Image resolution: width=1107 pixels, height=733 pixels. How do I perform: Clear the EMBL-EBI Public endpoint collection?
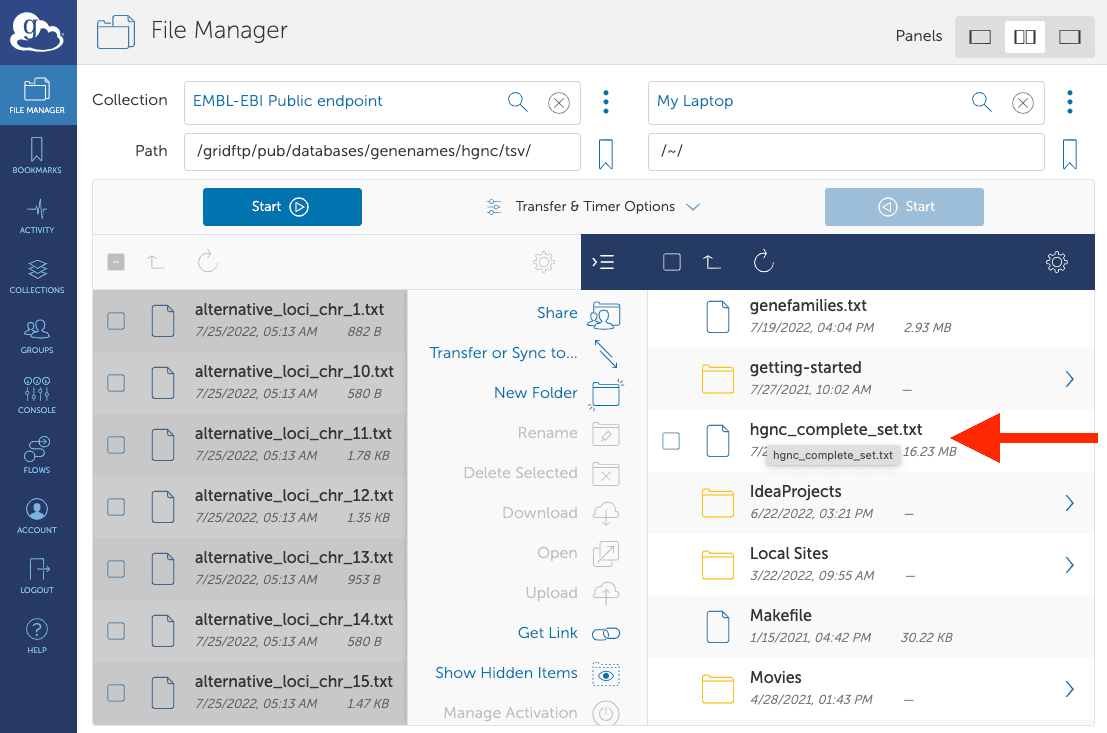[x=559, y=102]
